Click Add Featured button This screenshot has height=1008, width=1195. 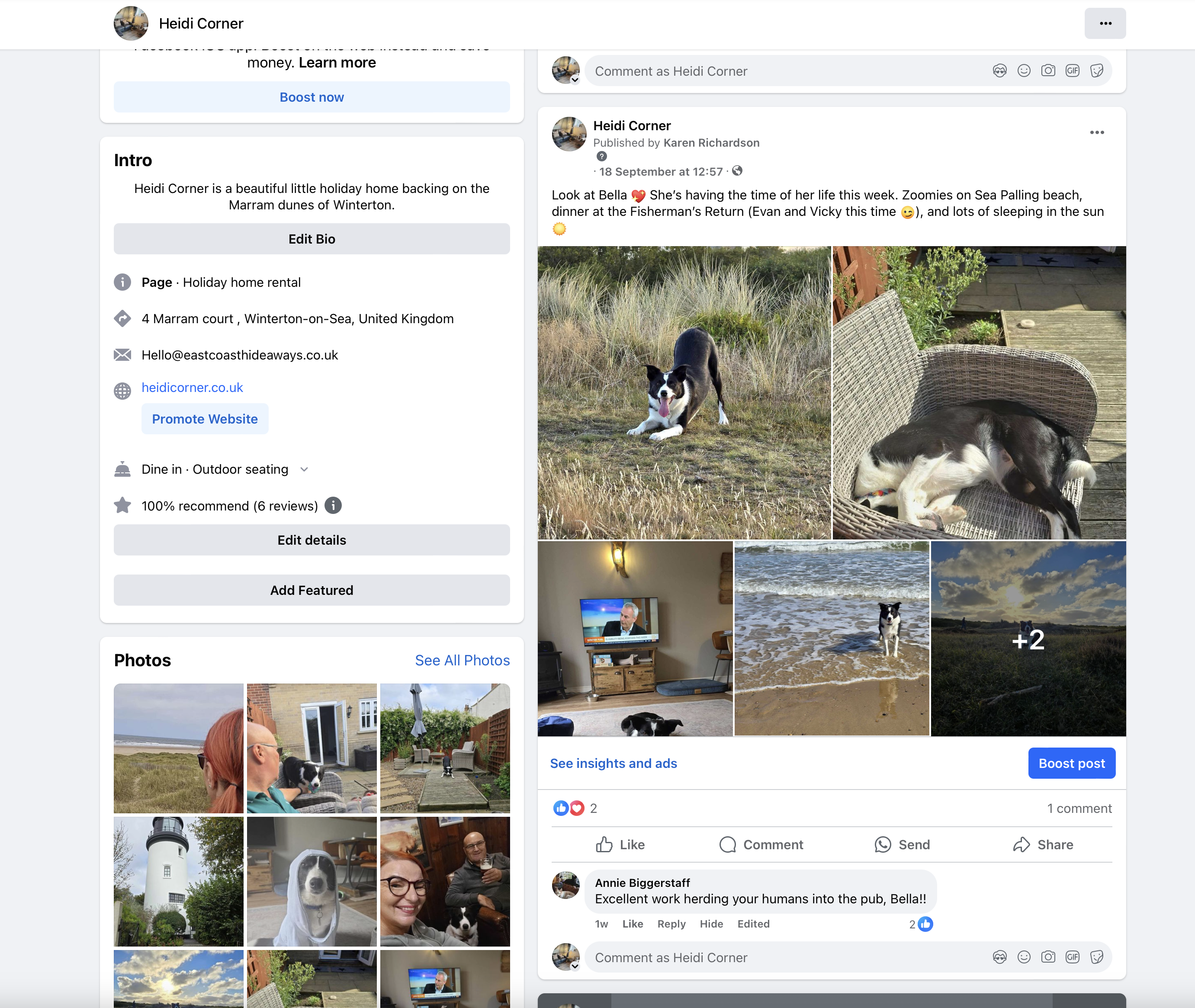click(312, 590)
